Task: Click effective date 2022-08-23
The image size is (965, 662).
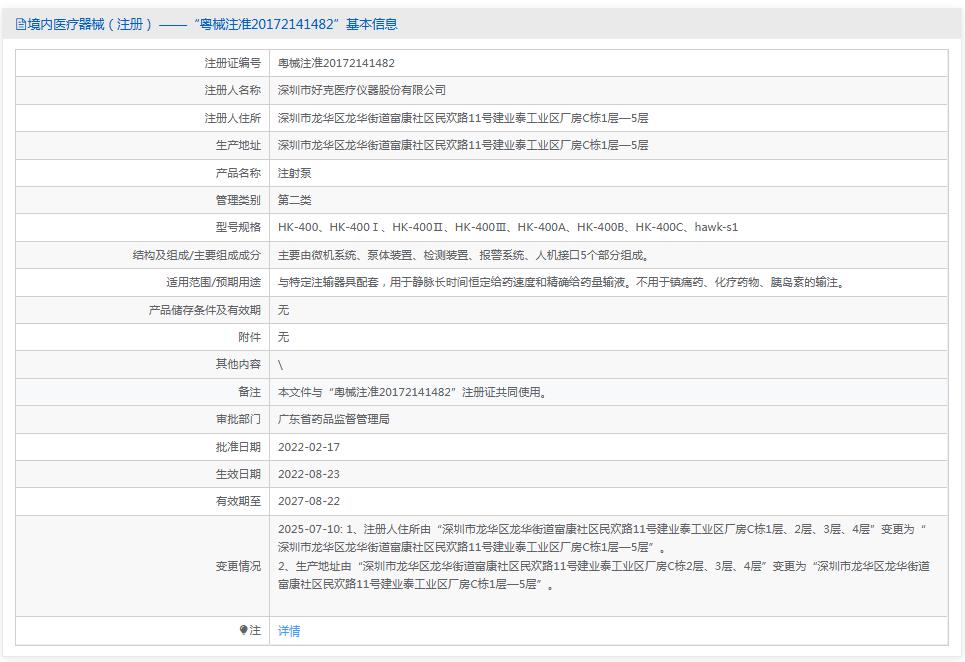Action: pyautogui.click(x=309, y=474)
